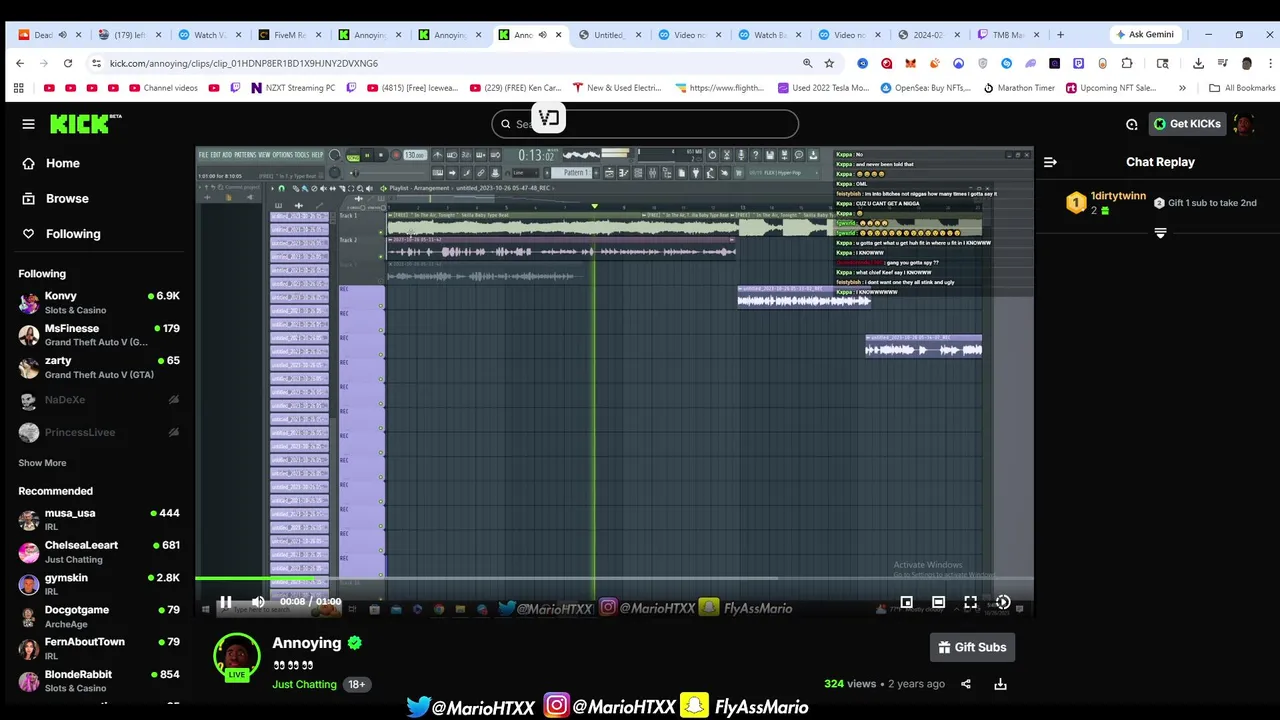Open BlondeRabbit recommended channel
Screen dimensions: 1280x720
[x=98, y=681]
